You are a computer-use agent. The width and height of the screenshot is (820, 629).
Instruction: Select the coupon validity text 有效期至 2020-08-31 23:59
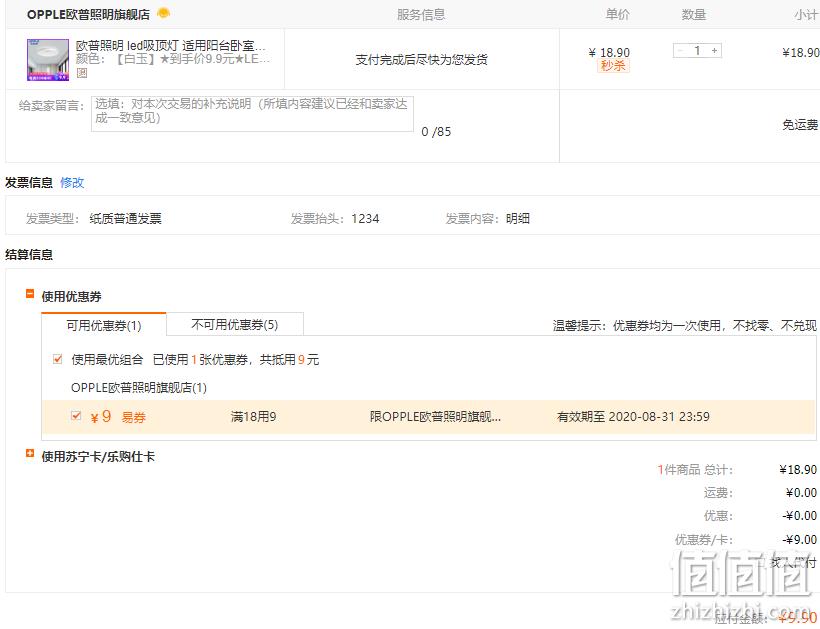click(633, 417)
